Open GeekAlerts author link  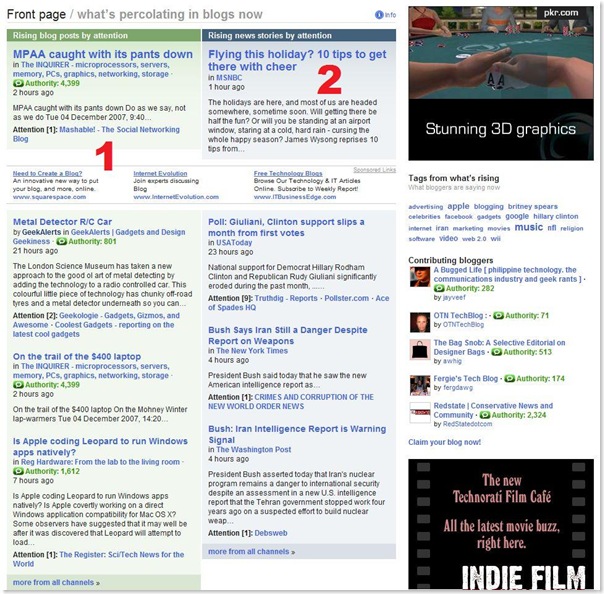coord(42,232)
